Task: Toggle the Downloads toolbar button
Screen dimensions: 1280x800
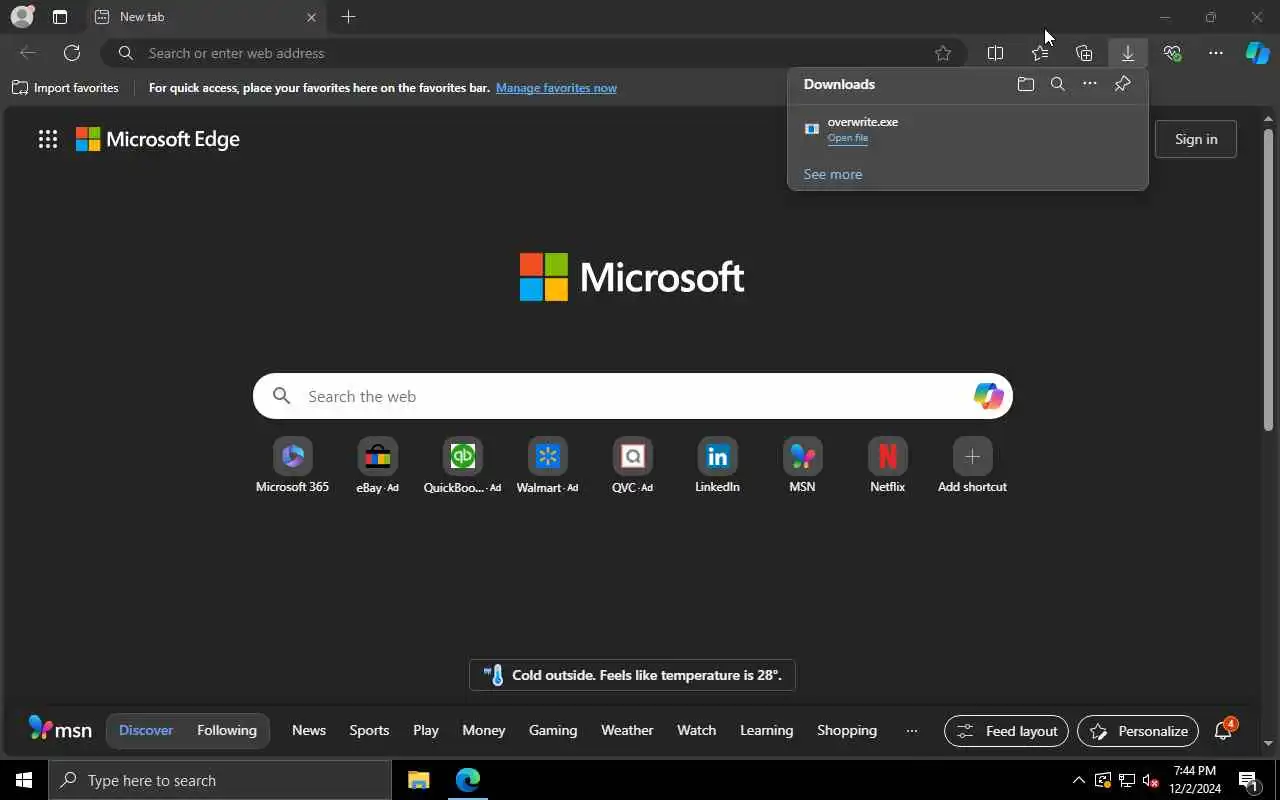Action: point(1128,53)
